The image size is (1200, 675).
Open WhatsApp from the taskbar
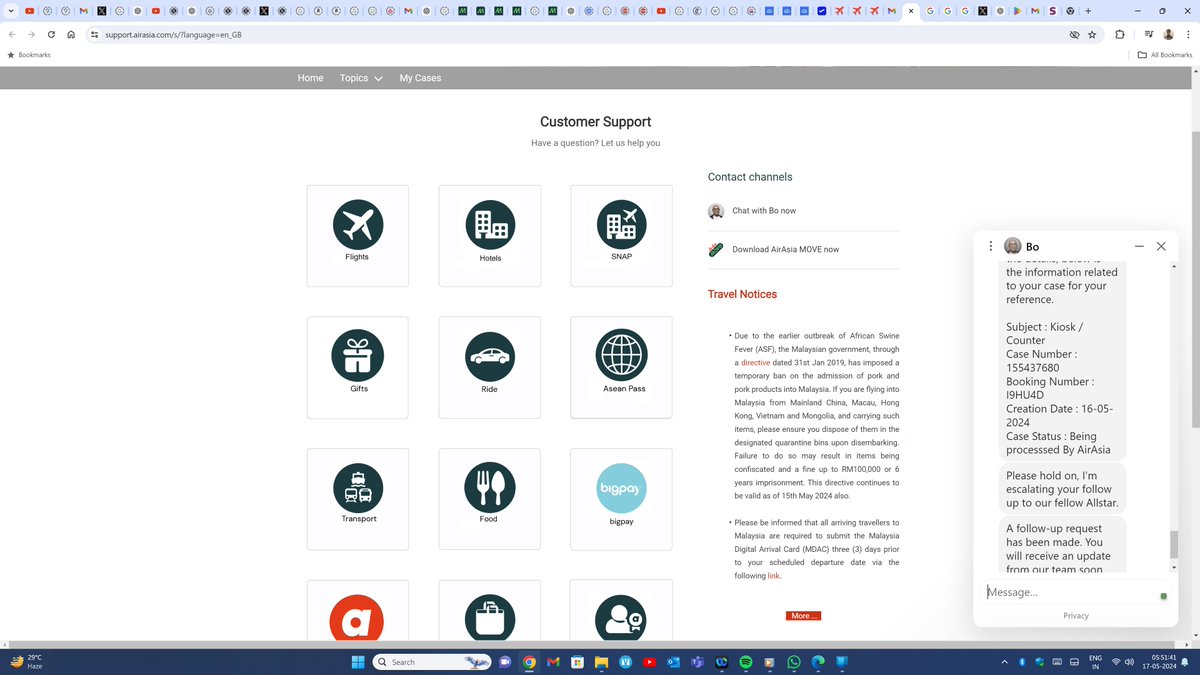[794, 662]
